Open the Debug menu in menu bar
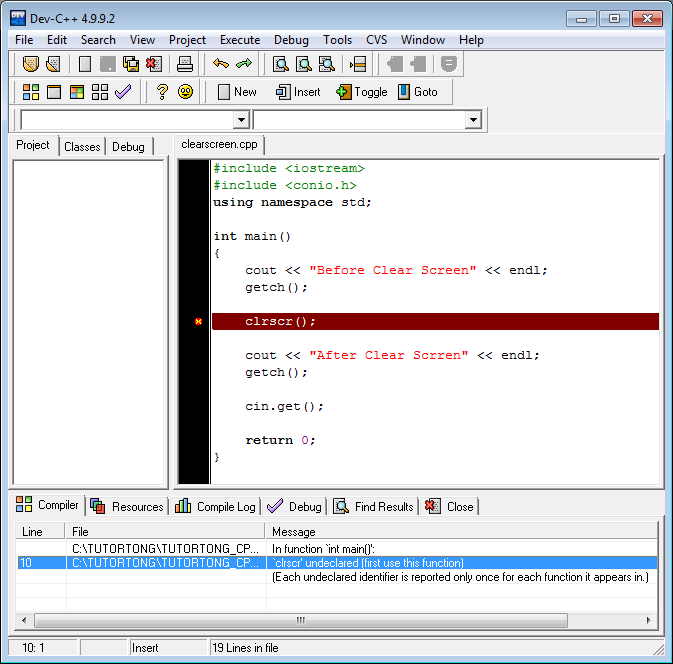673x664 pixels. tap(291, 40)
